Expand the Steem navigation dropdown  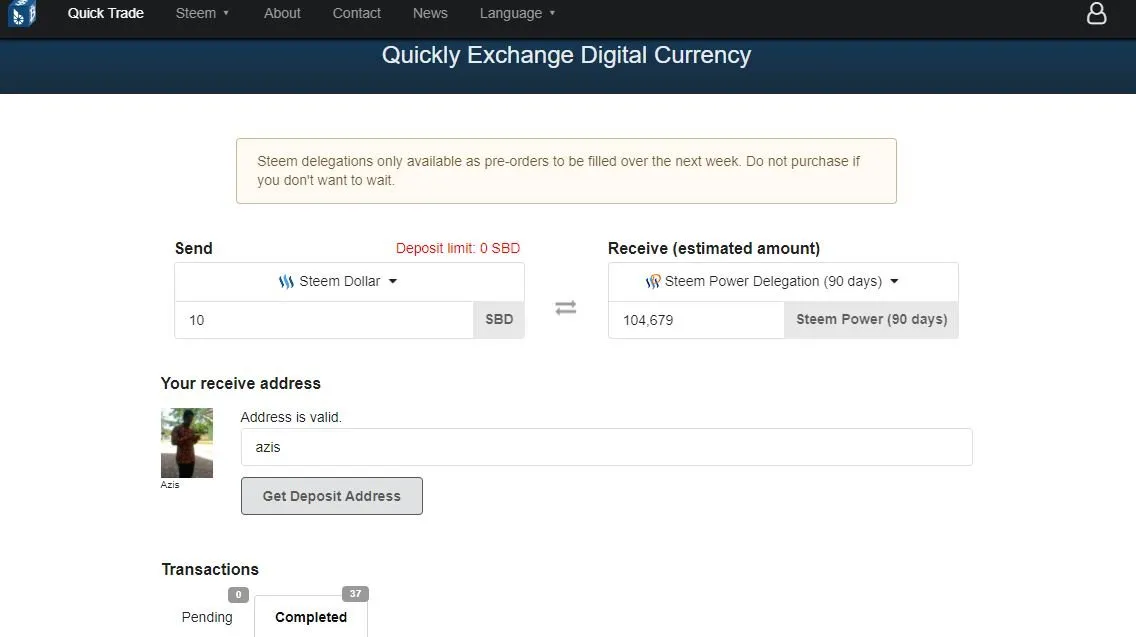coord(202,13)
